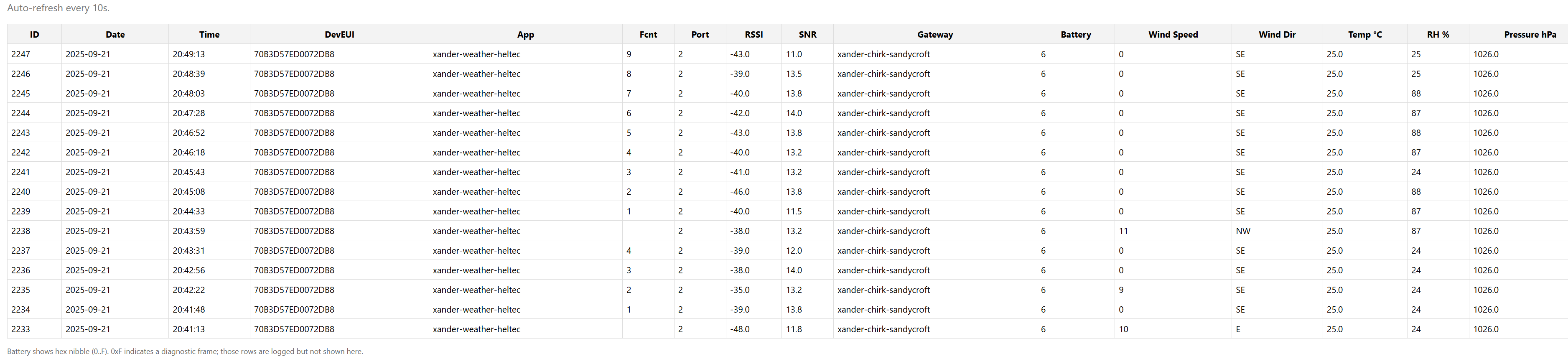Screen dimensions: 1568x364
Task: Click time cell 20:41:13
Action: pos(189,329)
